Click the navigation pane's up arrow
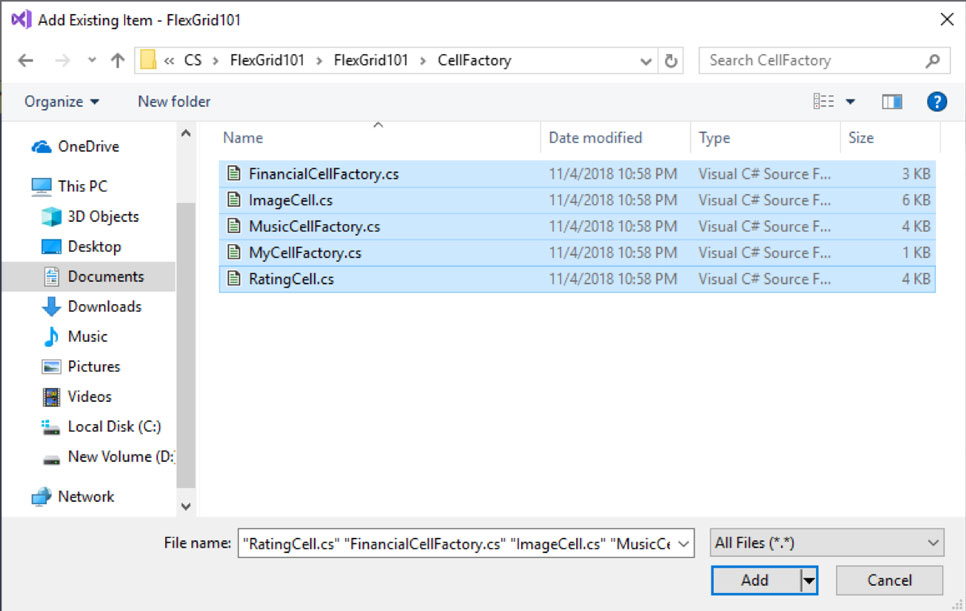This screenshot has height=611, width=966. (186, 133)
